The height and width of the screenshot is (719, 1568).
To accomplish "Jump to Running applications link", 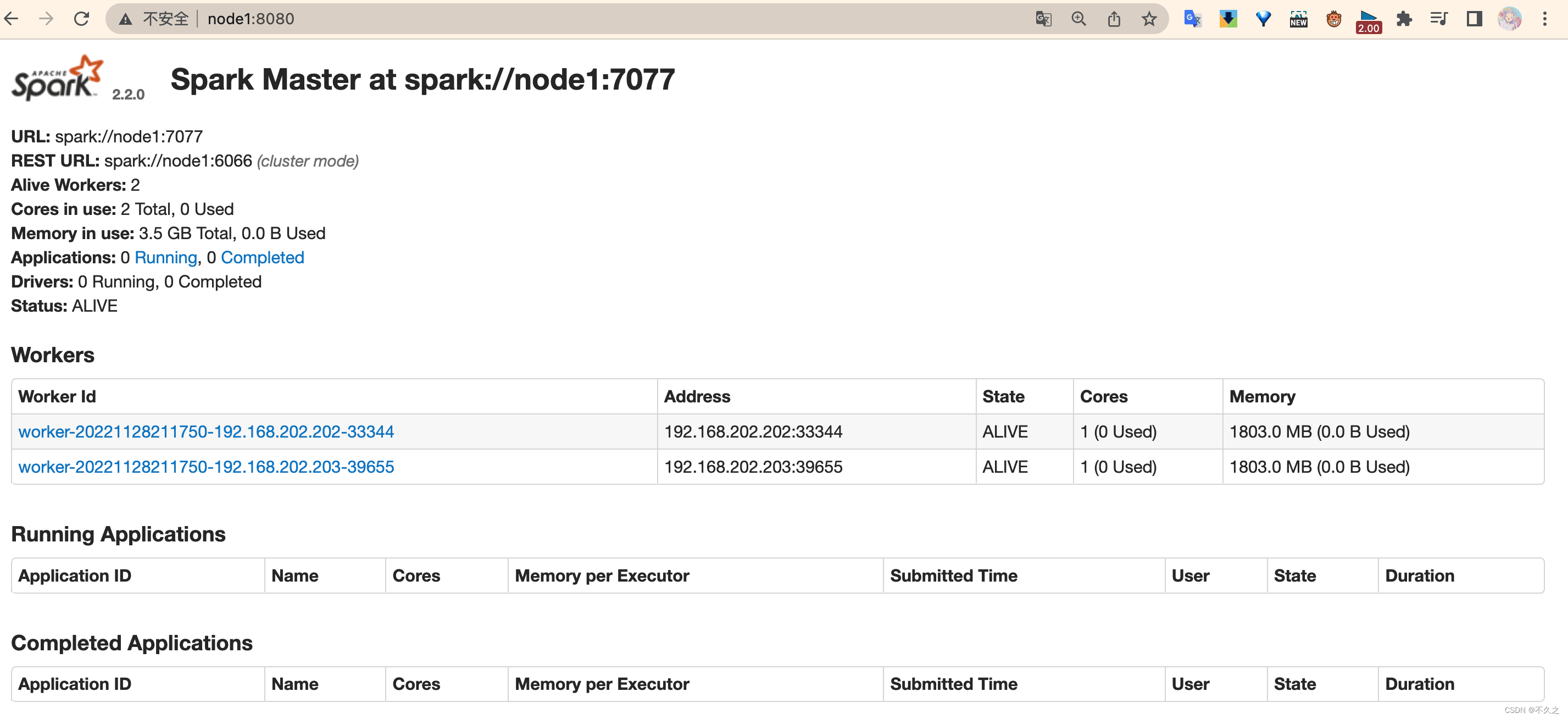I will 165,257.
